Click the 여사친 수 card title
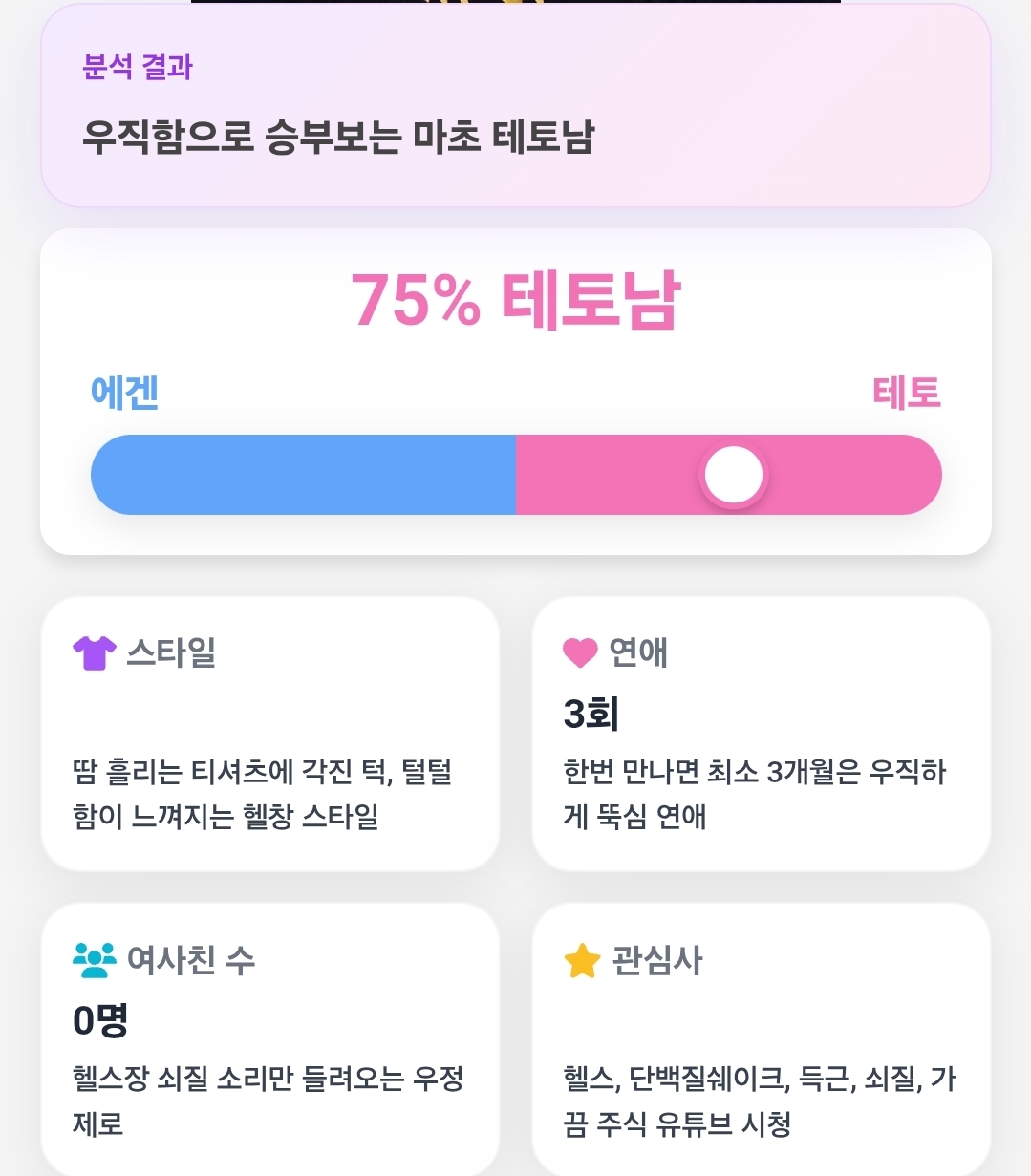 [x=191, y=960]
